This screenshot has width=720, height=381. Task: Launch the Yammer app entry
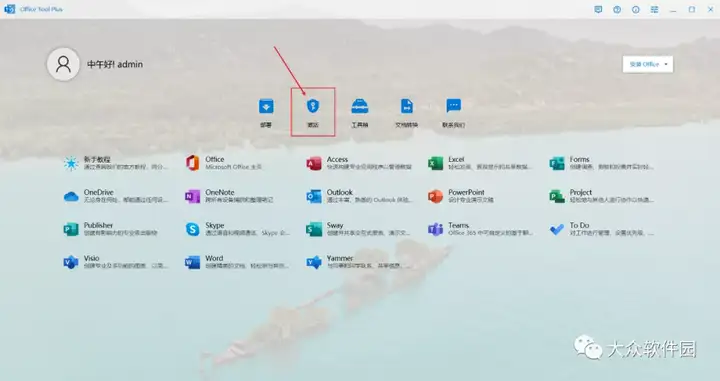tap(359, 262)
